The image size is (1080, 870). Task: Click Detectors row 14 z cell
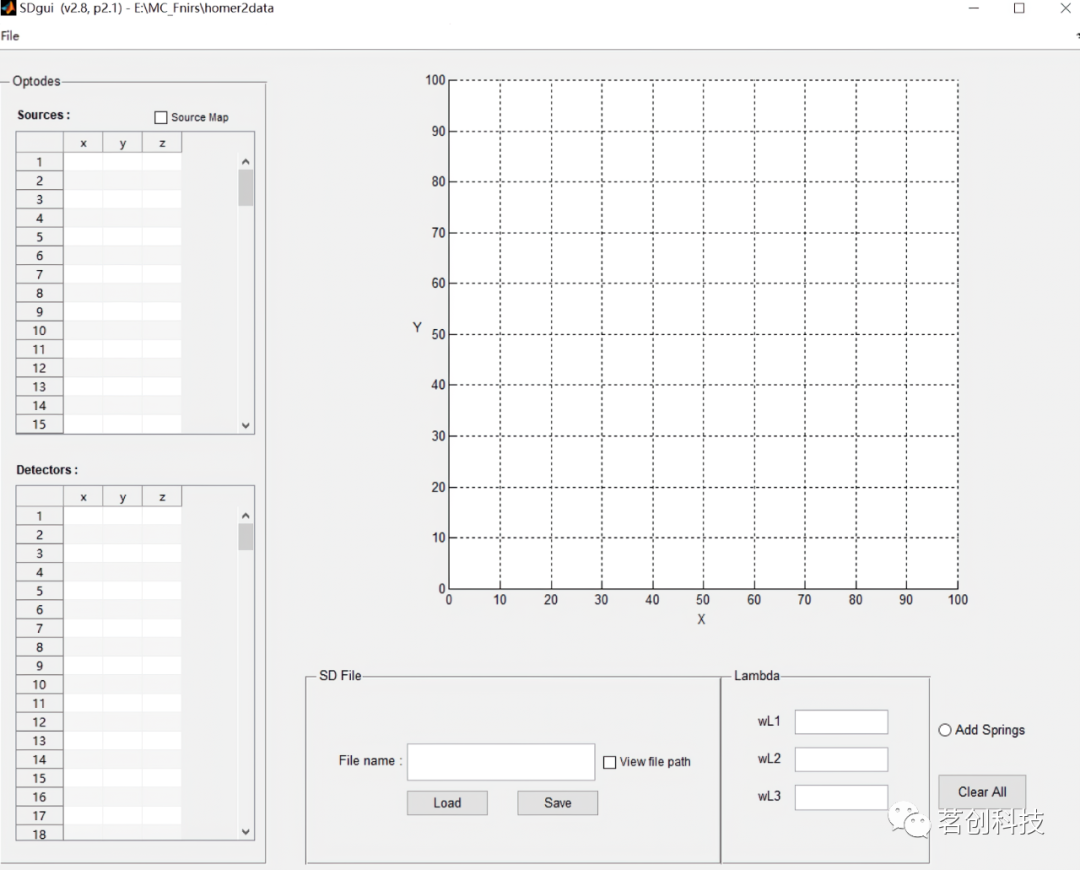pyautogui.click(x=163, y=760)
